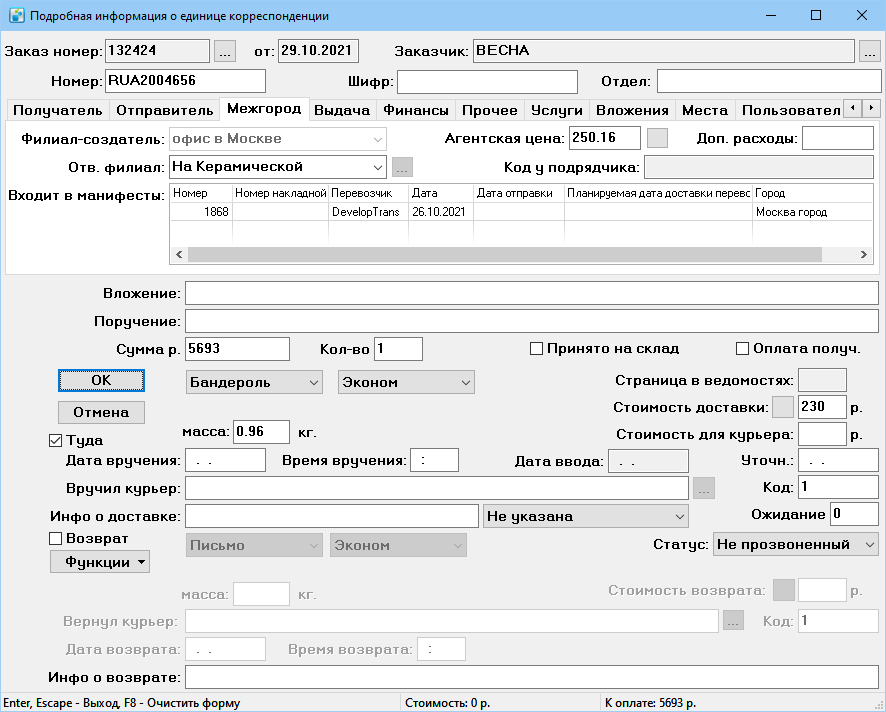This screenshot has height=712, width=886.
Task: Open the Выдача tab
Action: [x=342, y=110]
